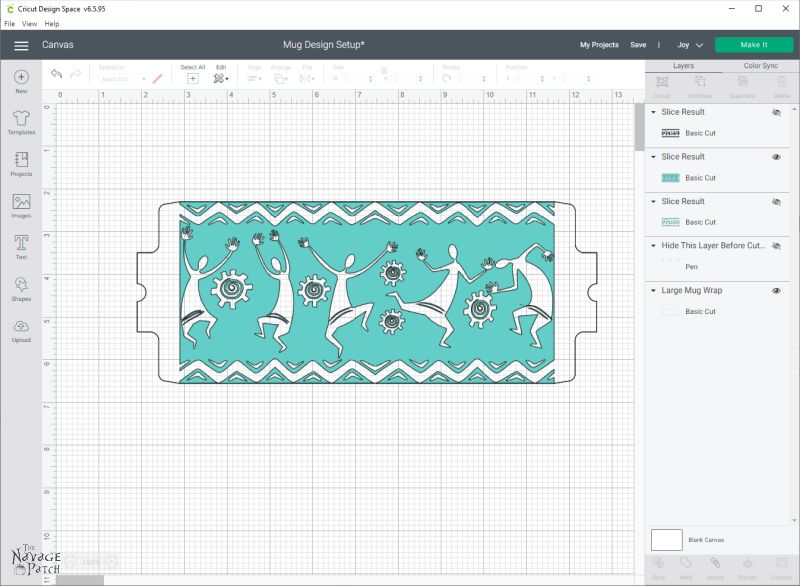Switch to the Layers tab
This screenshot has height=586, width=800.
point(683,66)
